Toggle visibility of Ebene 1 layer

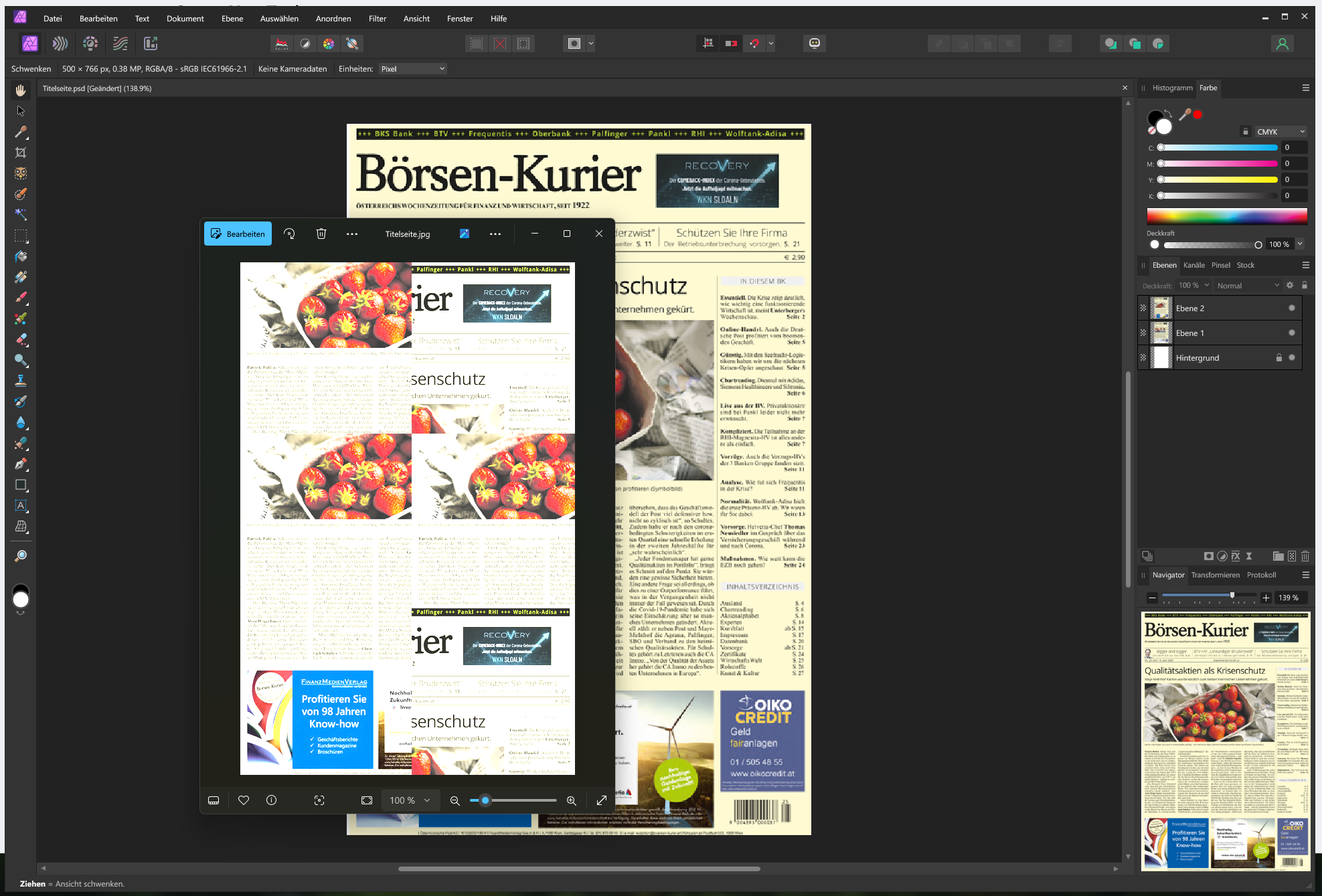click(1292, 333)
